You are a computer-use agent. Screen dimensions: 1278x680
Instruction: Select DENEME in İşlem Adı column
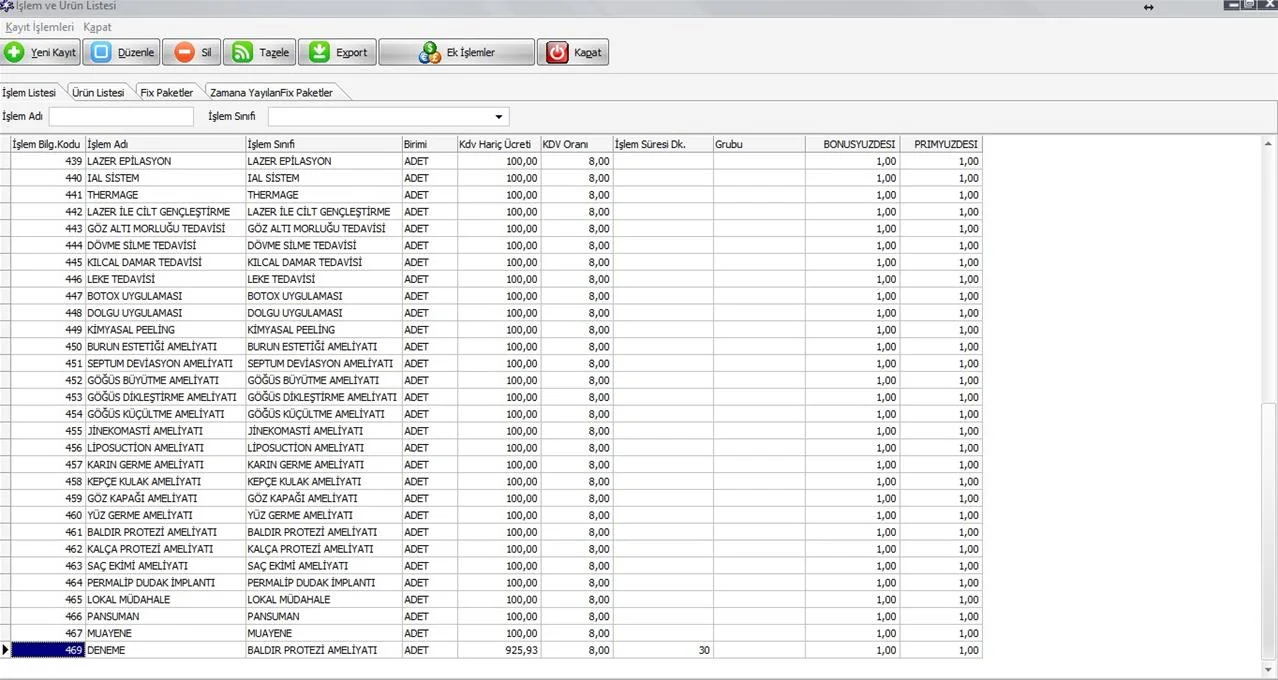(x=106, y=651)
